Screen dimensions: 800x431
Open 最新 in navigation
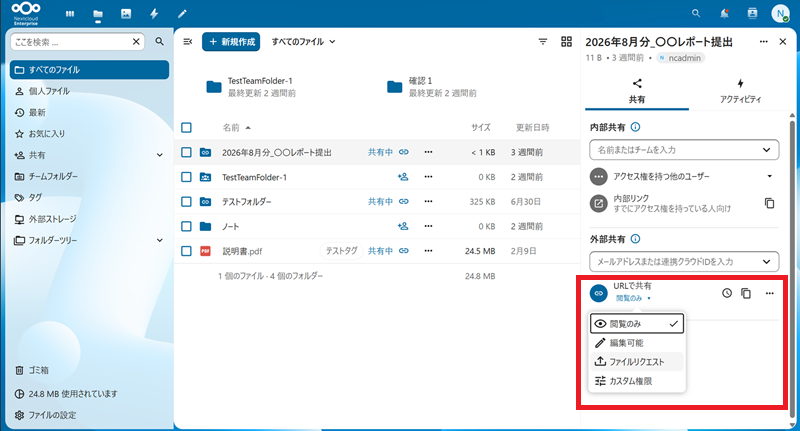coord(89,112)
